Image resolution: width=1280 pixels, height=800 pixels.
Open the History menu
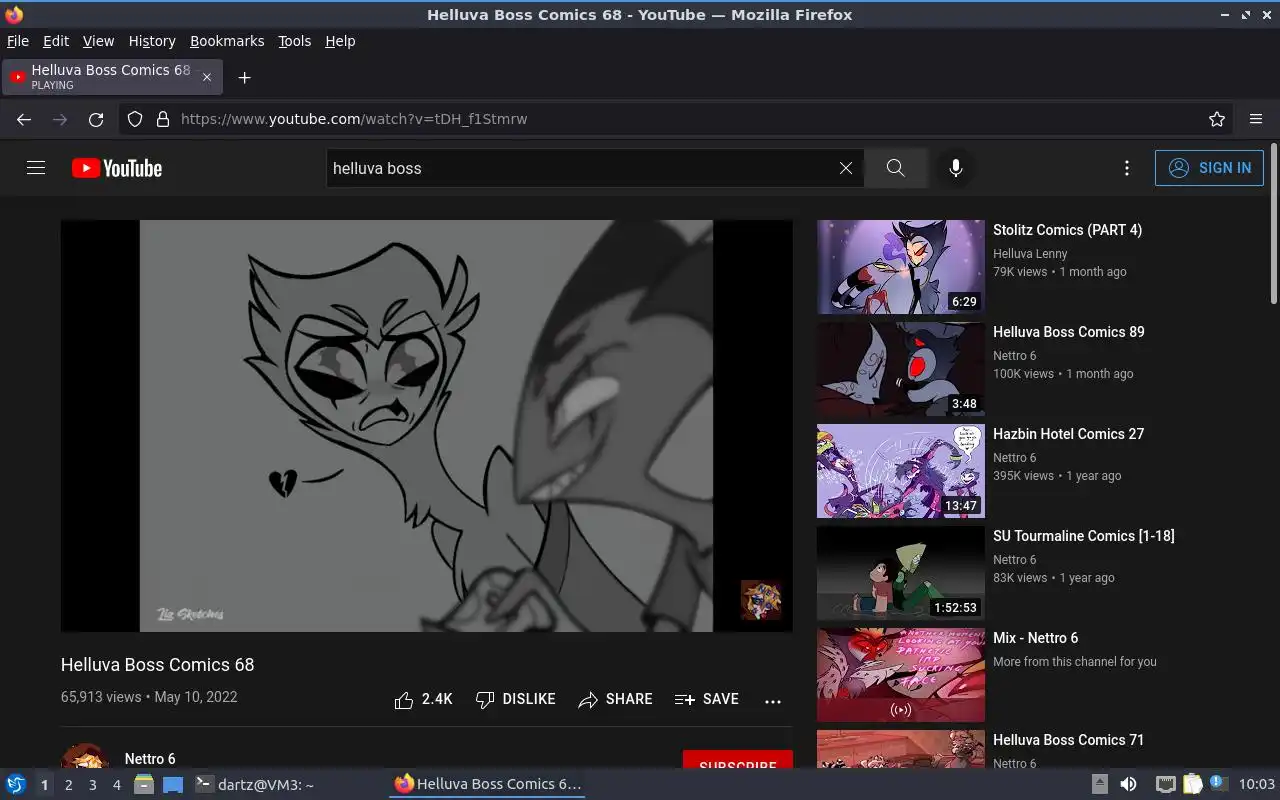click(x=152, y=41)
